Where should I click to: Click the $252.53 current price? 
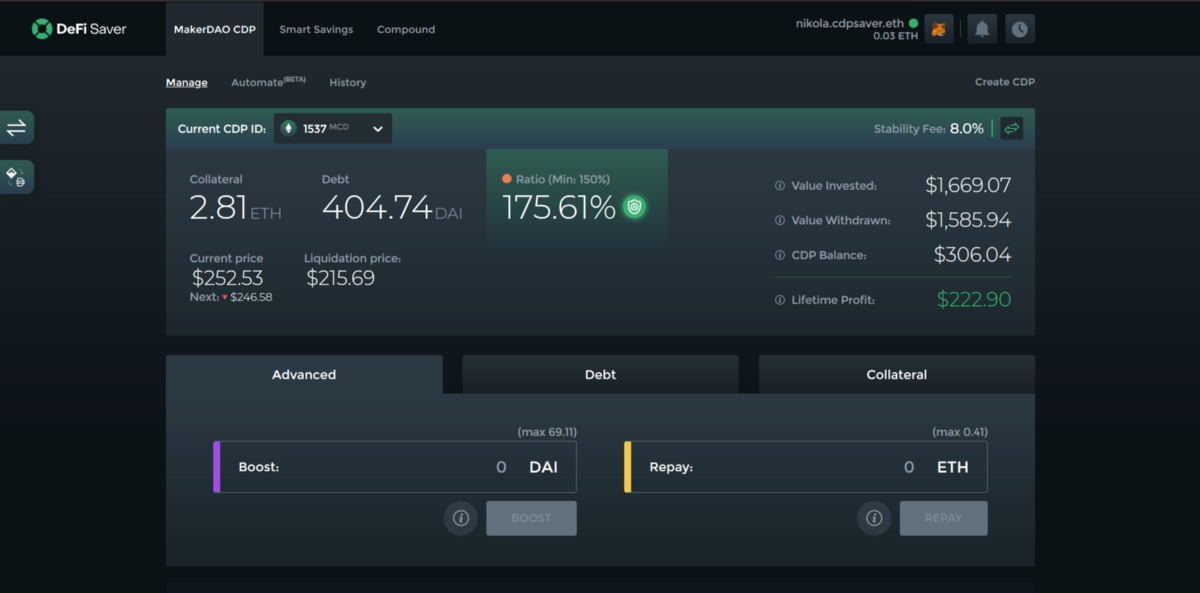(227, 278)
